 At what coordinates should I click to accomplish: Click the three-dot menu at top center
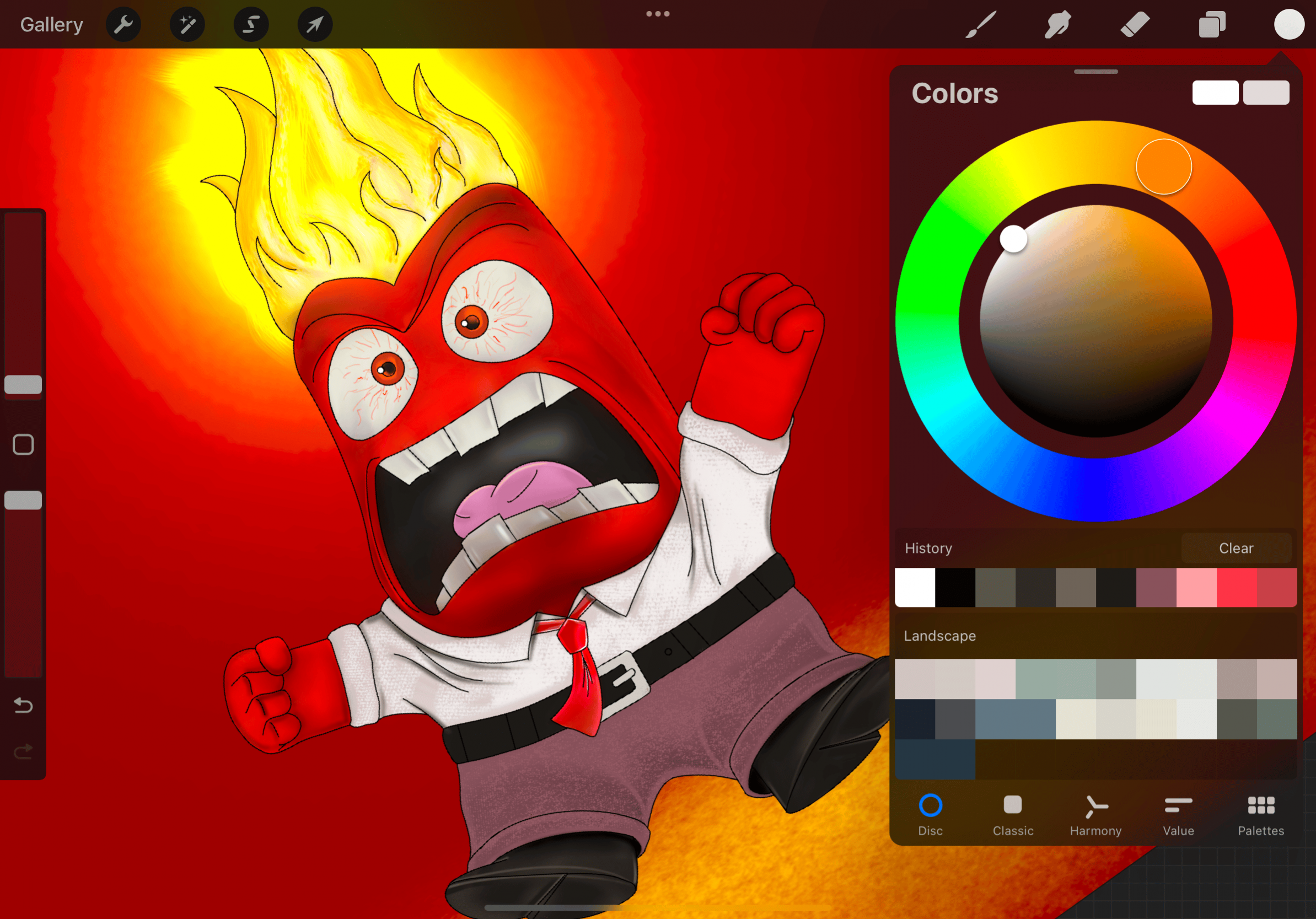658,14
